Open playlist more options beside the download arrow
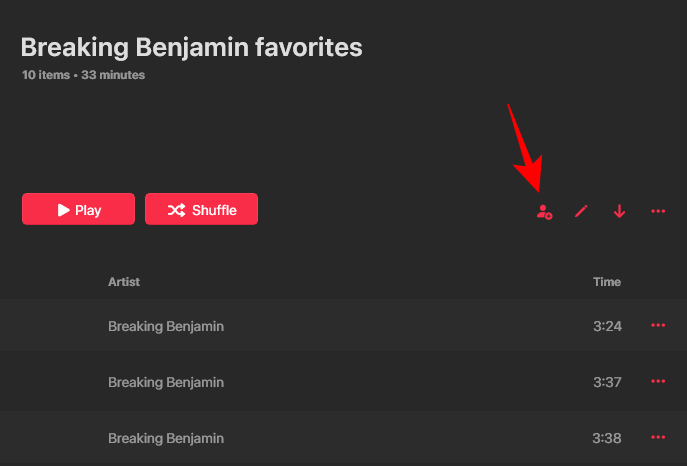Image resolution: width=687 pixels, height=466 pixels. coord(658,211)
